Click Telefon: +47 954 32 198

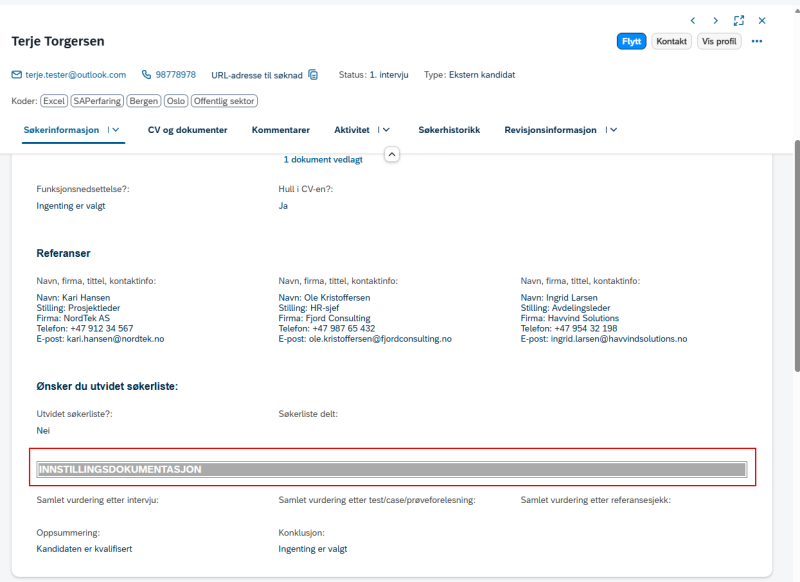pyautogui.click(x=569, y=328)
